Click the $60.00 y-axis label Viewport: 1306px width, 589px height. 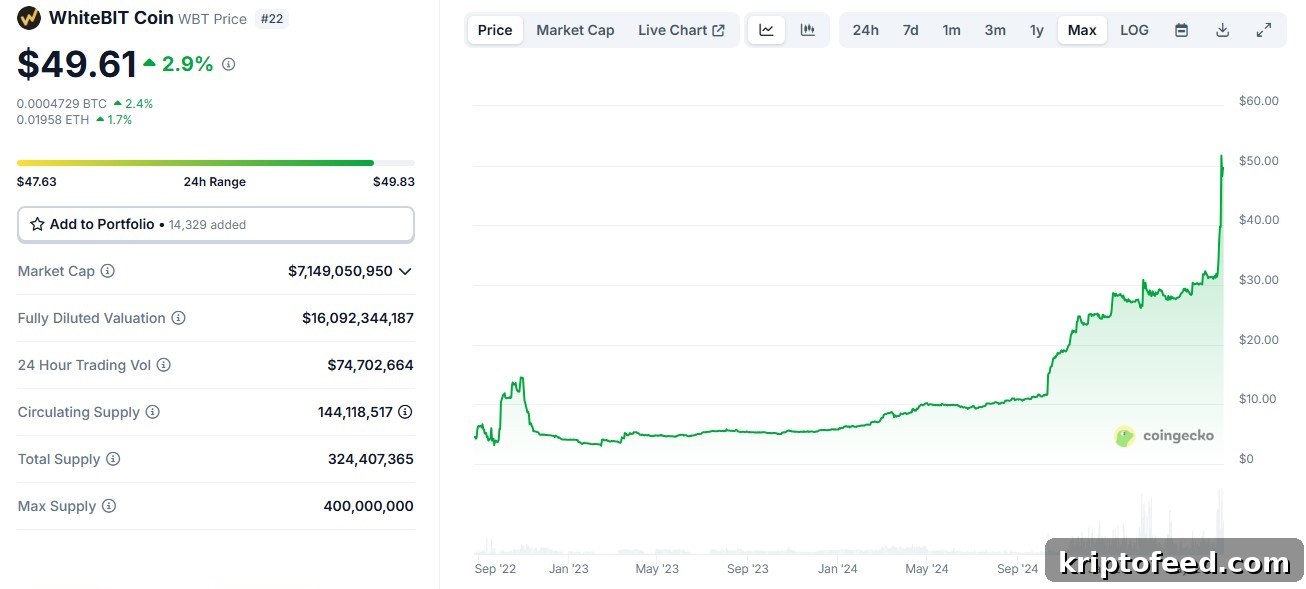pos(1259,100)
